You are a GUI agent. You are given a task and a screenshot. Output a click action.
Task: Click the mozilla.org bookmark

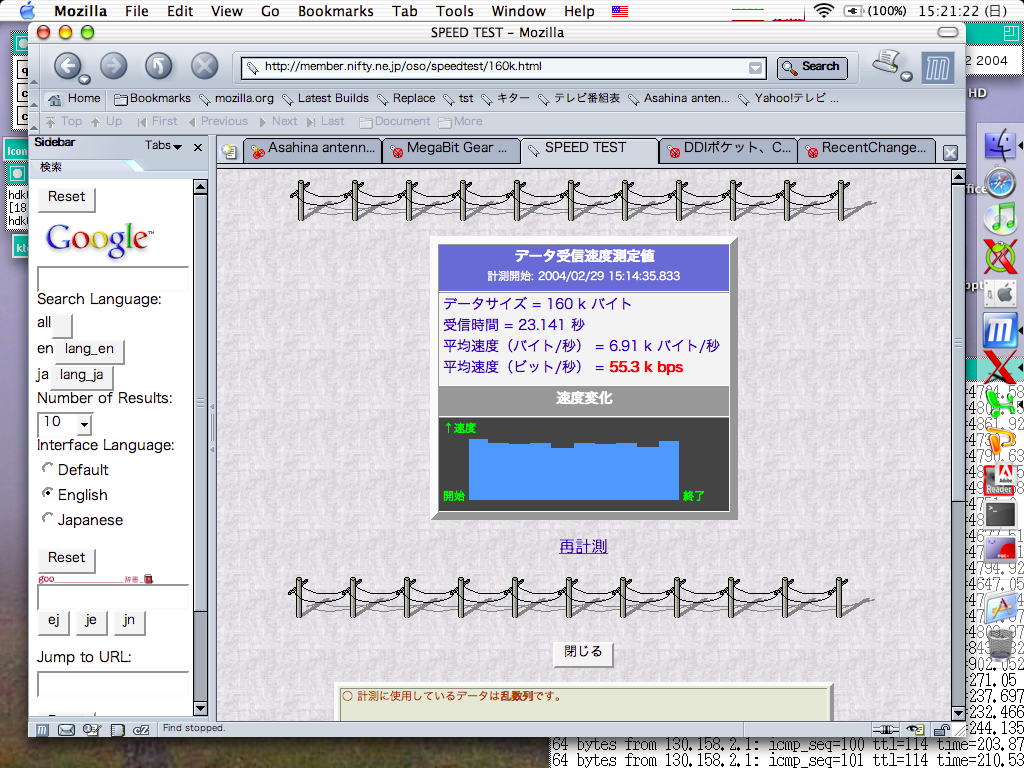[x=236, y=99]
